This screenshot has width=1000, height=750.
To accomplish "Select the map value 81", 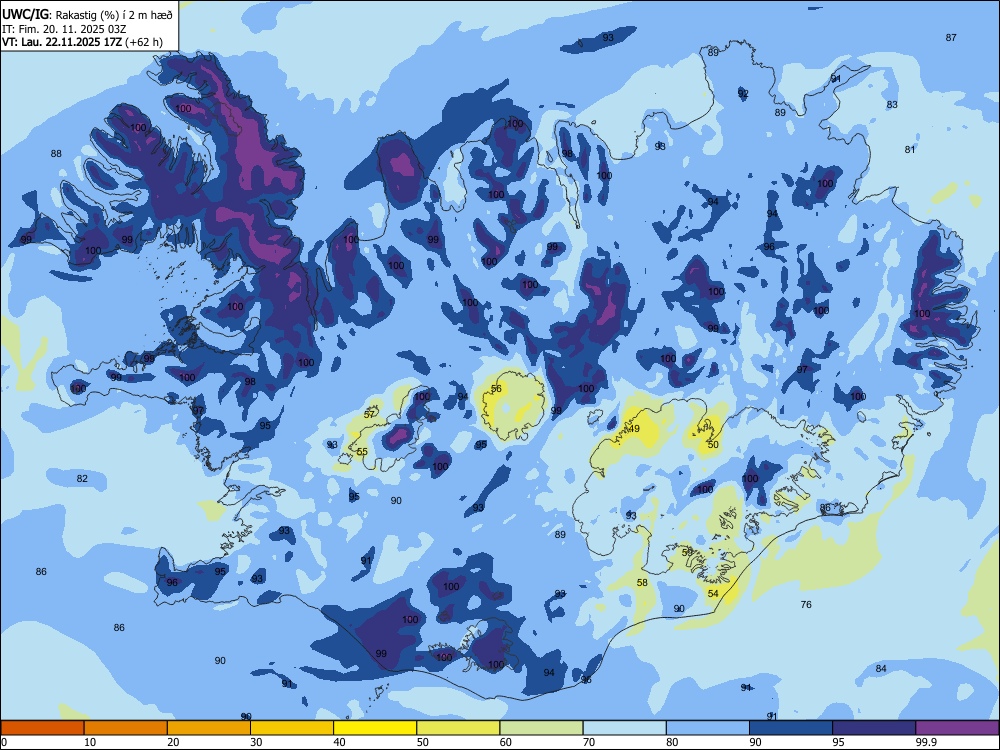I will [x=910, y=150].
